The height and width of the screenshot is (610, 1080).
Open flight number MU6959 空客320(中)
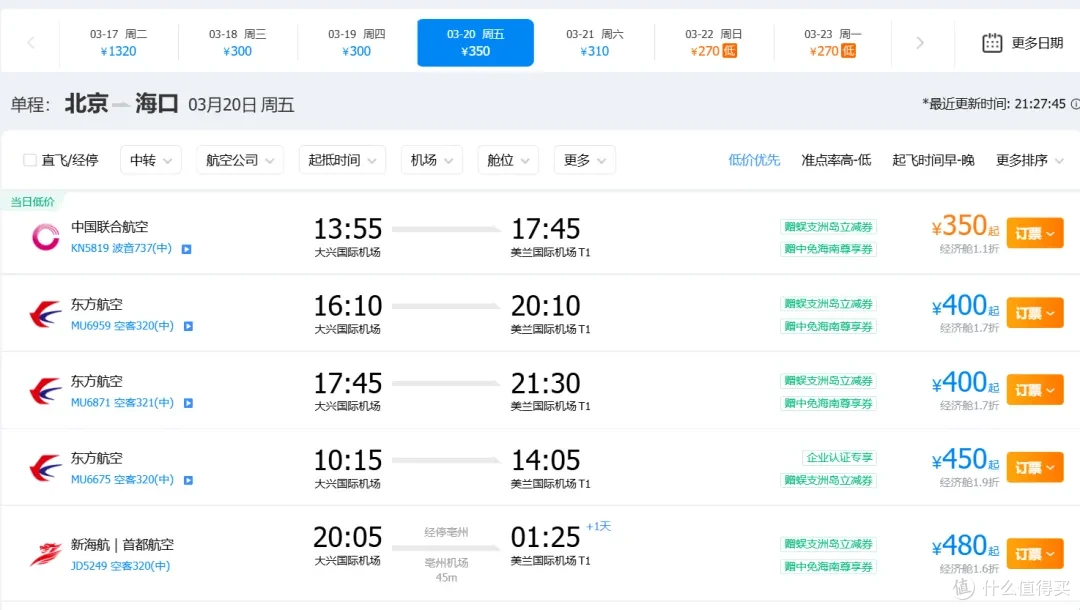[122, 326]
